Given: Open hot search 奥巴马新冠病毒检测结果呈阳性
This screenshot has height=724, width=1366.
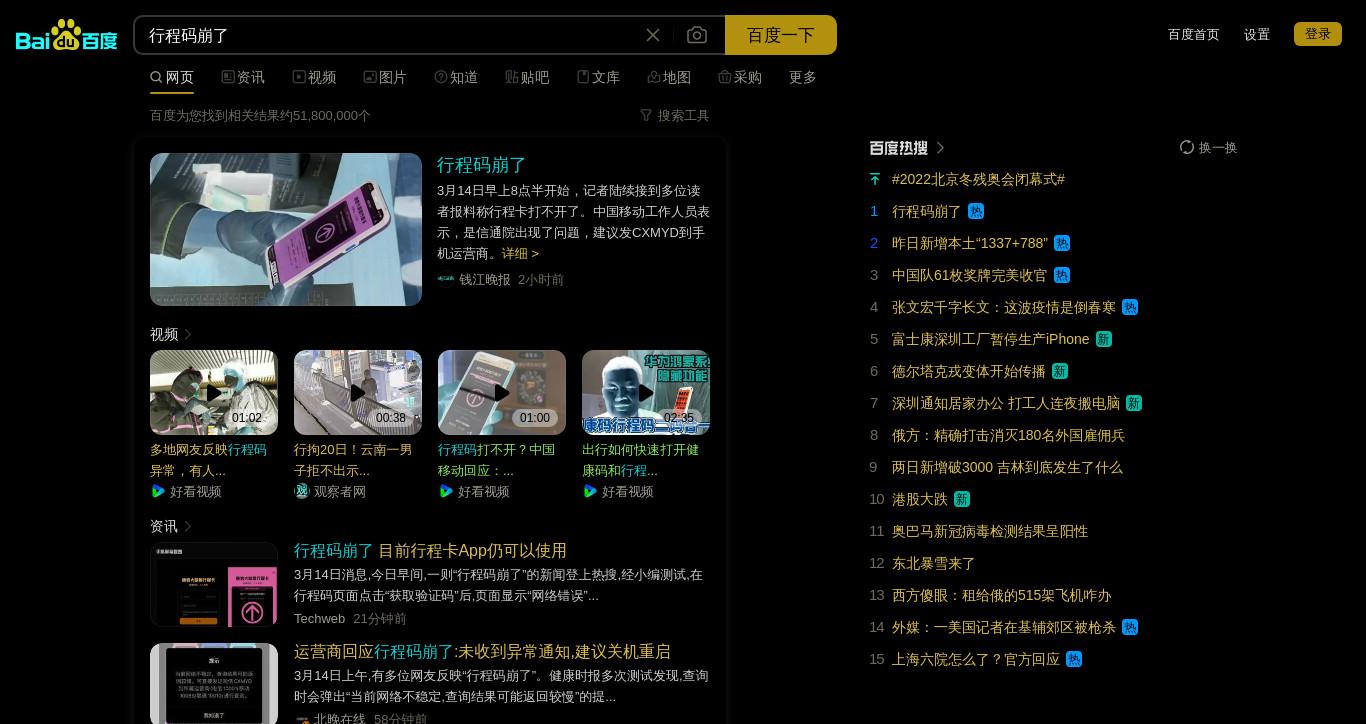Looking at the screenshot, I should [990, 531].
